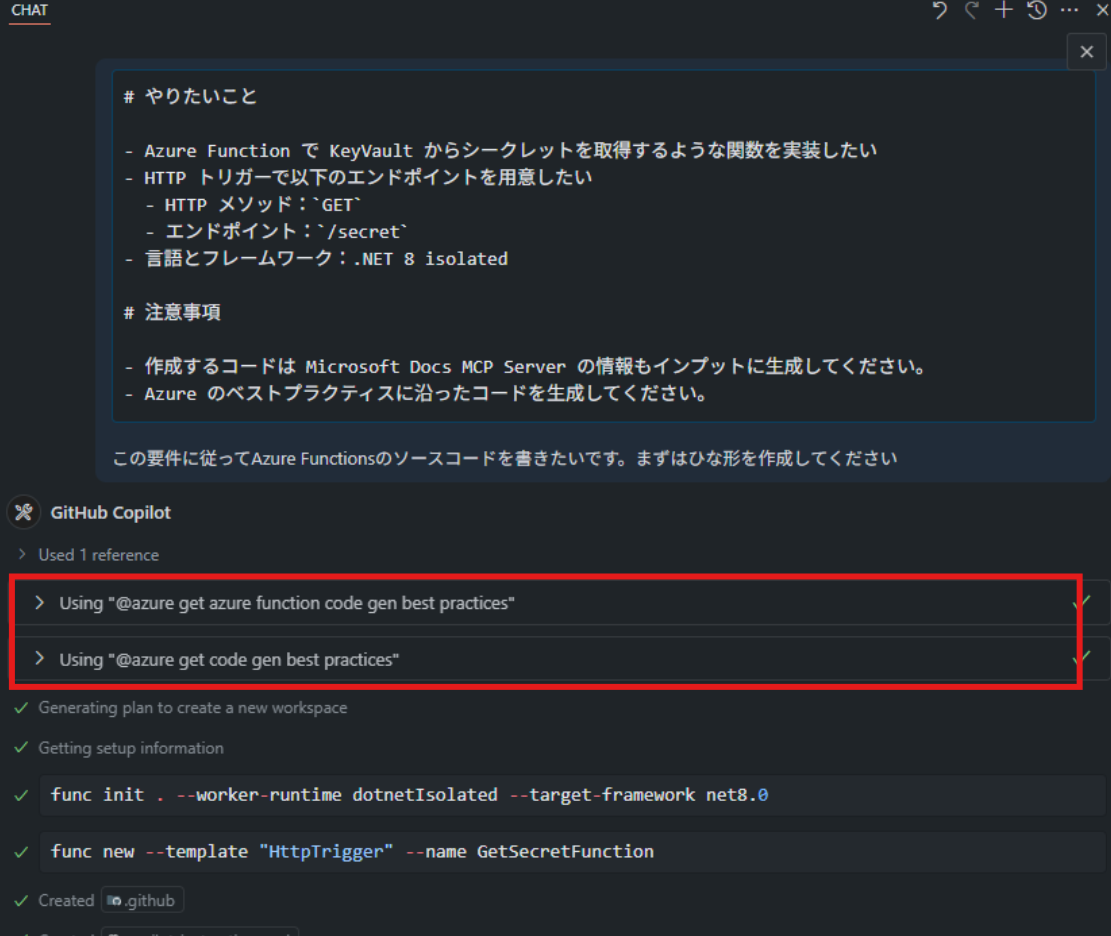This screenshot has height=936, width=1111.
Task: Expand the Used 1 reference section
Action: (89, 555)
